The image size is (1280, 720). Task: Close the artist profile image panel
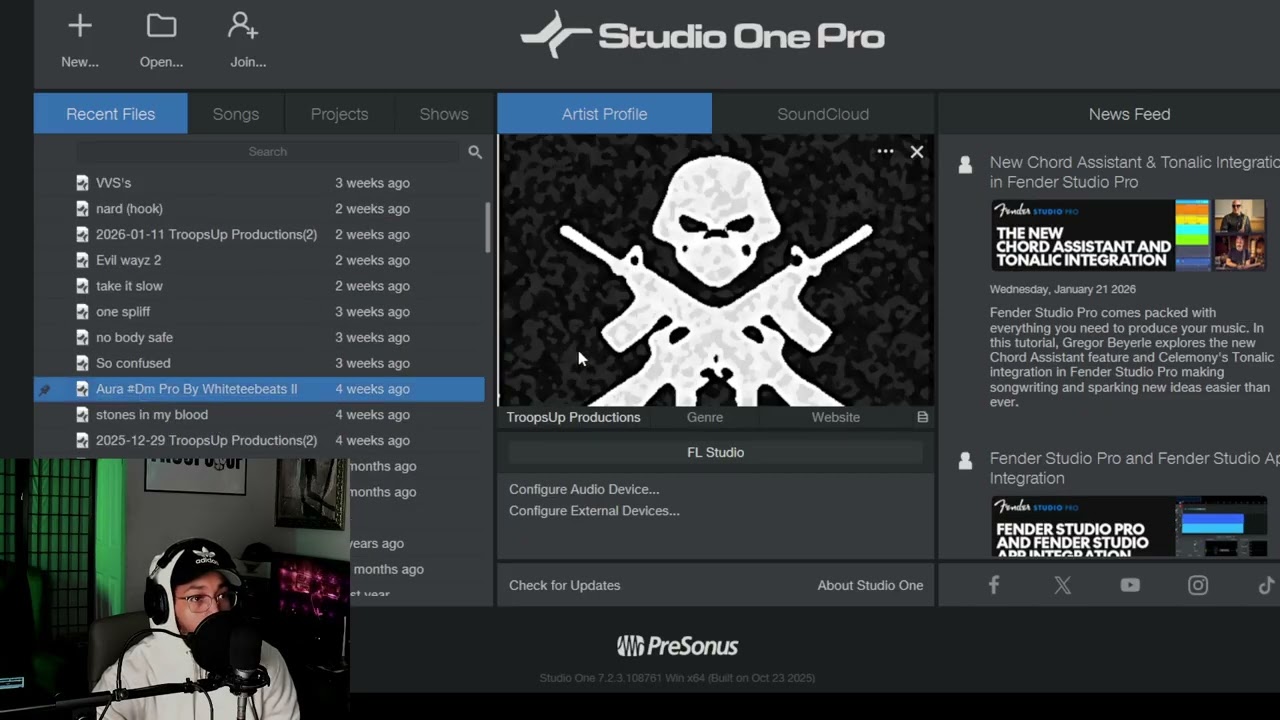tap(917, 152)
